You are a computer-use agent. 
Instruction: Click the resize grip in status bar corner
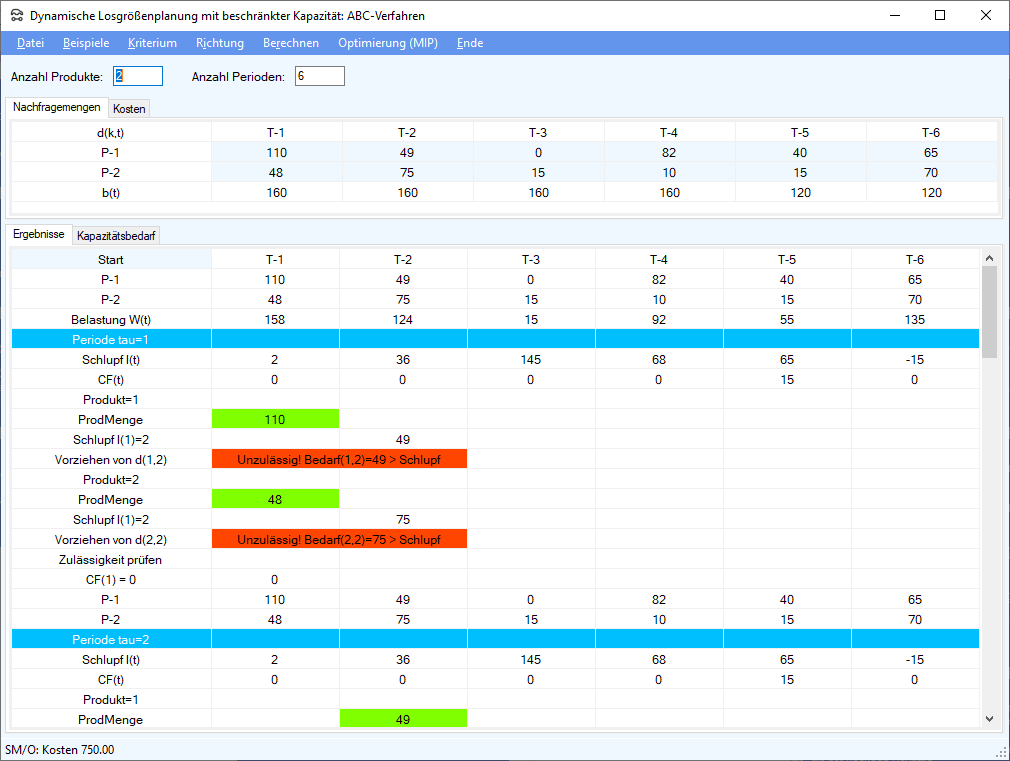(1001, 751)
